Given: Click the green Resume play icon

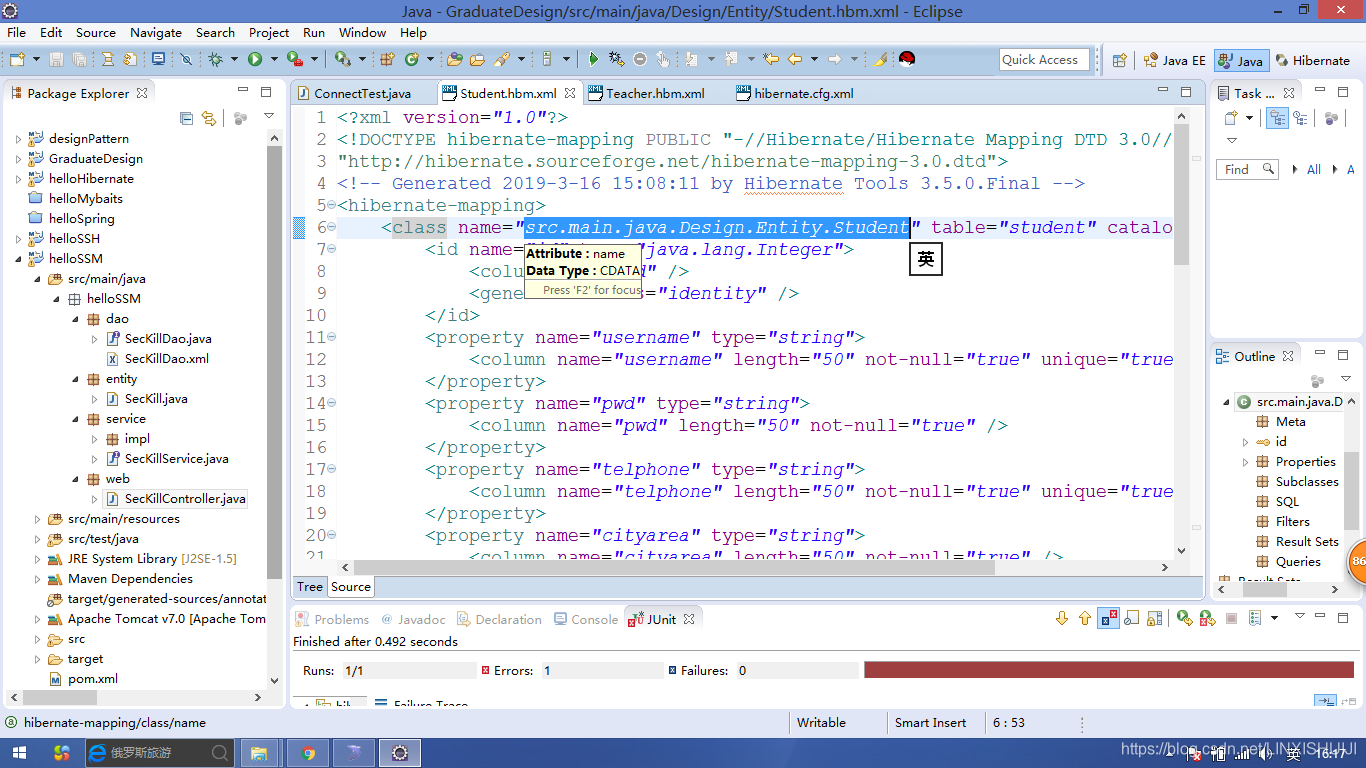Looking at the screenshot, I should [593, 60].
